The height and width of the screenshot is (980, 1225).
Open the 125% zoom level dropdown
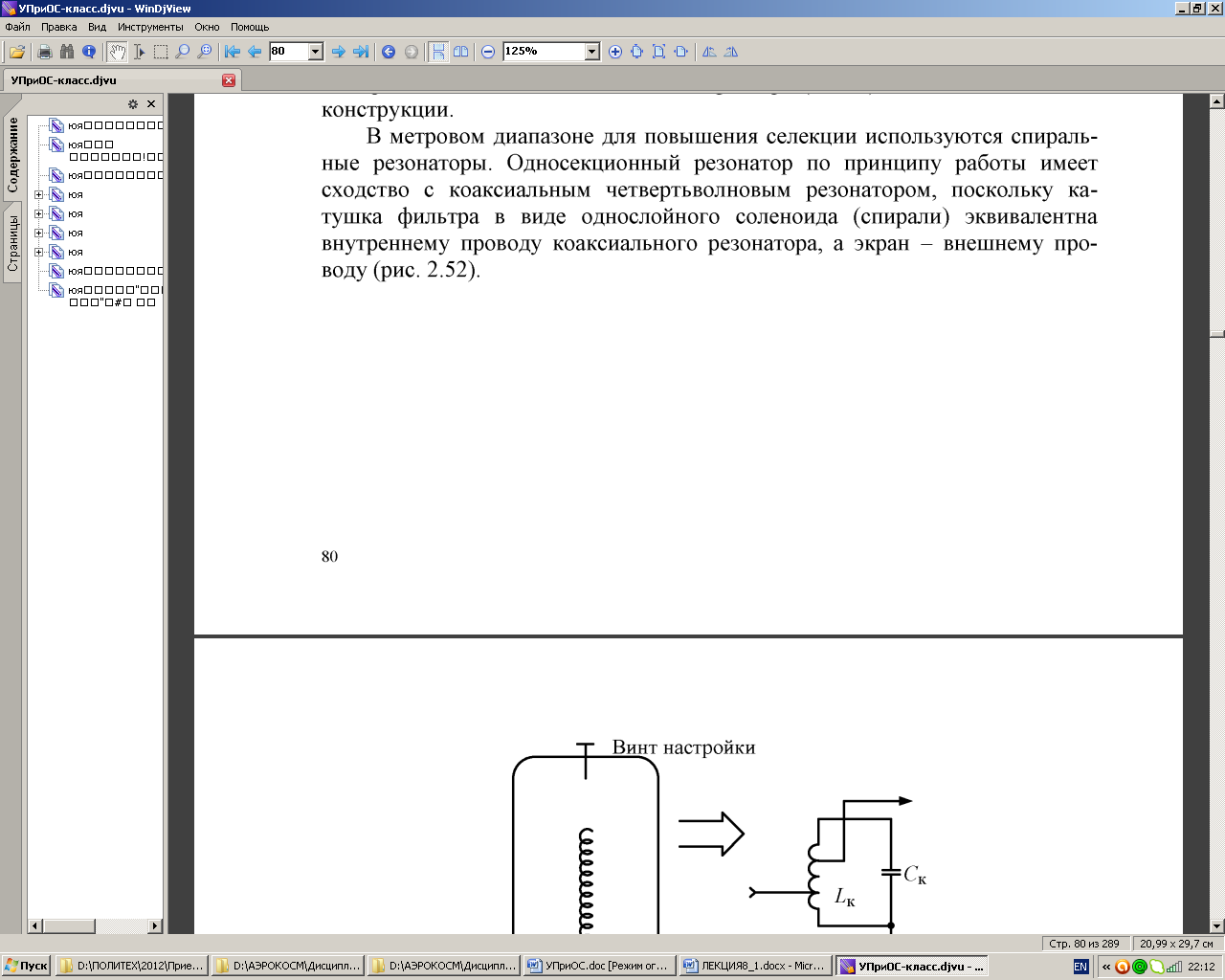coord(591,52)
